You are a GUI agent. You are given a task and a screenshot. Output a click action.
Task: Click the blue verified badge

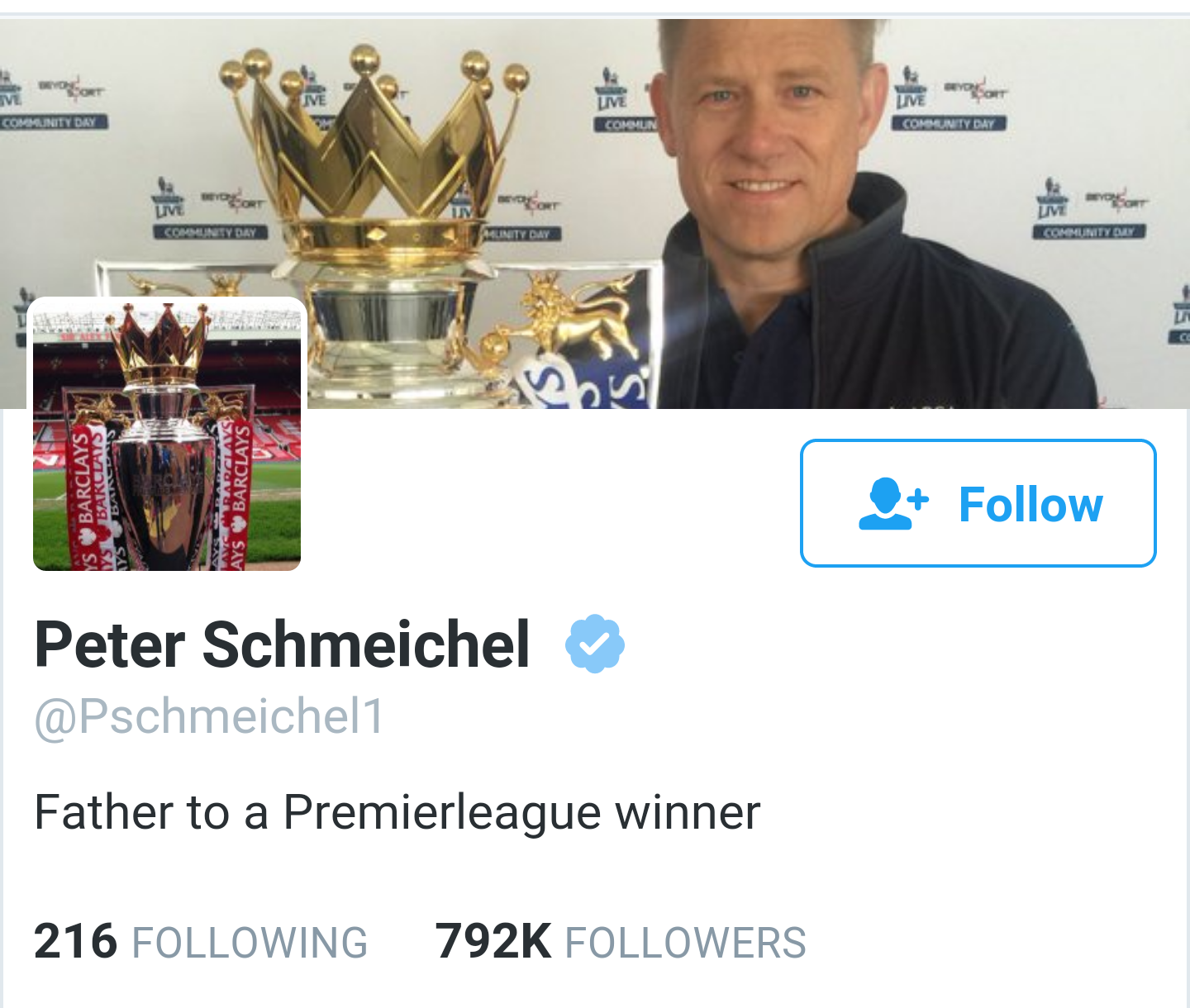595,644
